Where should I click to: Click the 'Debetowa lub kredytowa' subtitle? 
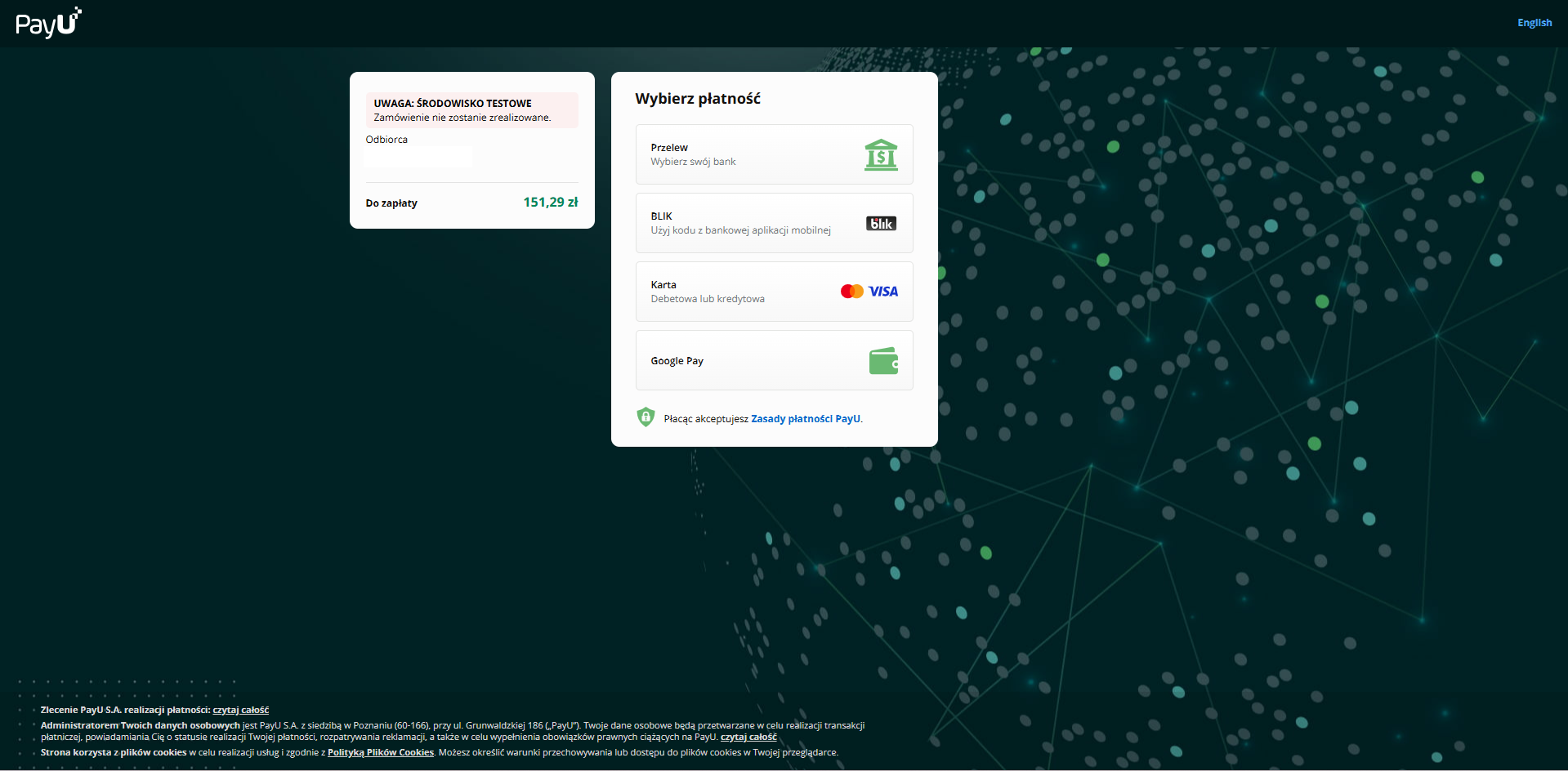[x=708, y=299]
